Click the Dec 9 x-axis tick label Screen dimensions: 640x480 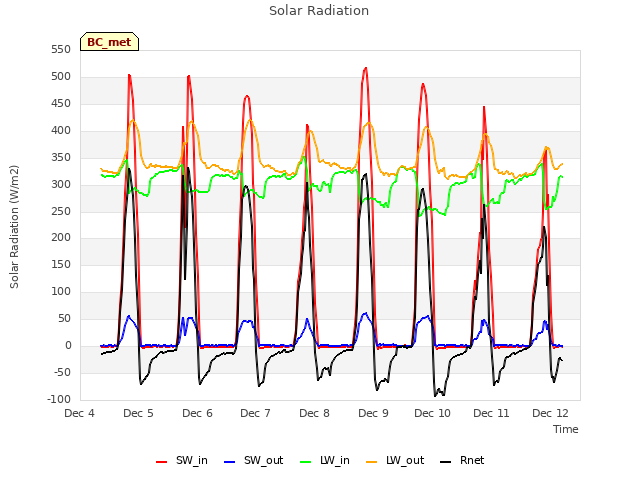click(x=373, y=413)
